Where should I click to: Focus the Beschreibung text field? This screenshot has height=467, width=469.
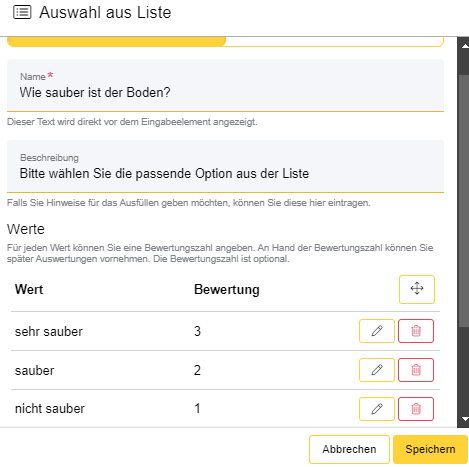tap(225, 167)
